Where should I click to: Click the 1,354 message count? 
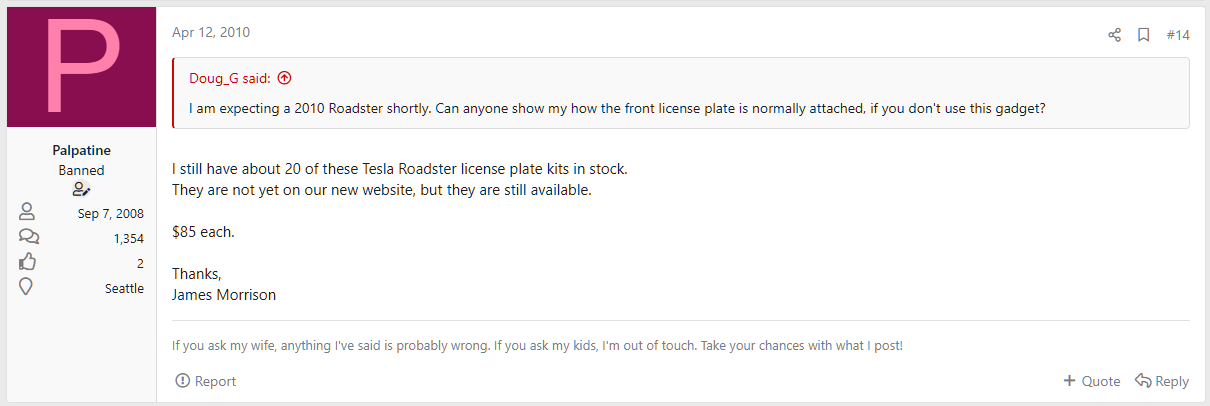coord(129,238)
